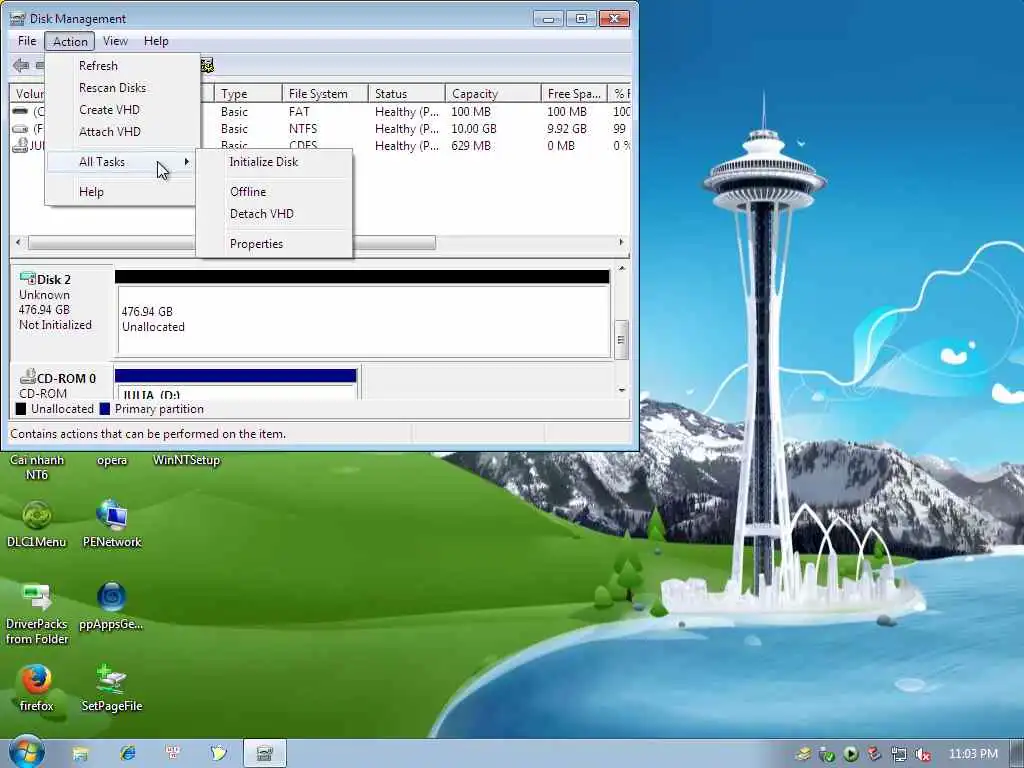The width and height of the screenshot is (1024, 768).
Task: Choose Help in the Action dropdown
Action: [x=122, y=191]
